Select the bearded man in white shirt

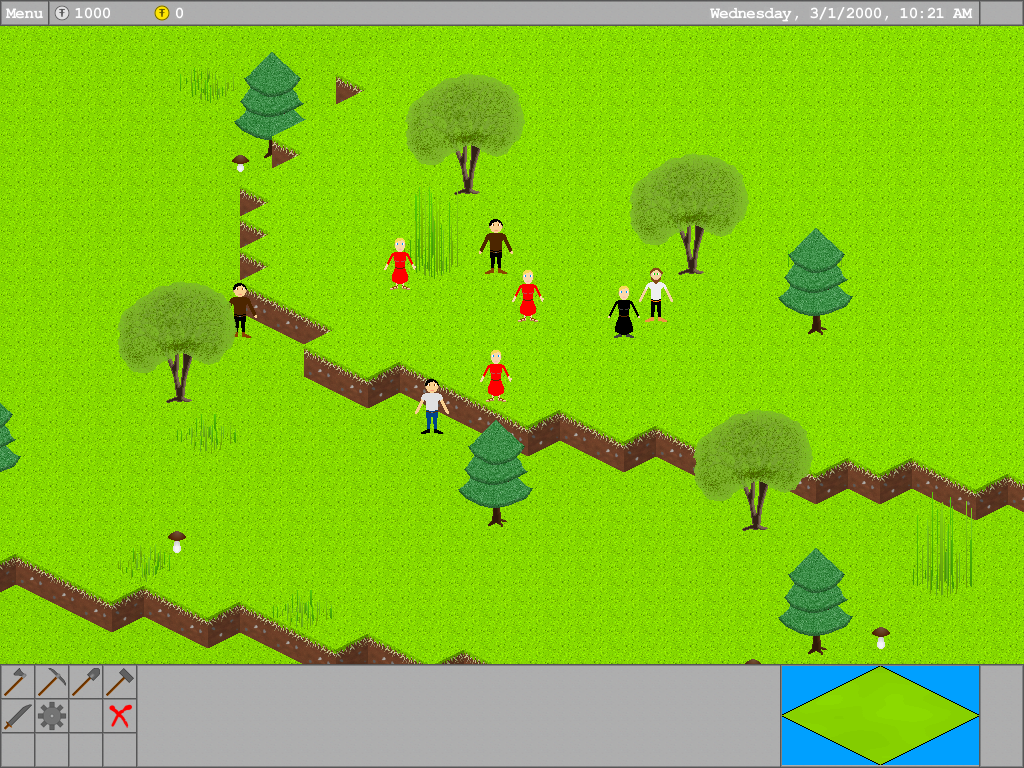pyautogui.click(x=656, y=294)
